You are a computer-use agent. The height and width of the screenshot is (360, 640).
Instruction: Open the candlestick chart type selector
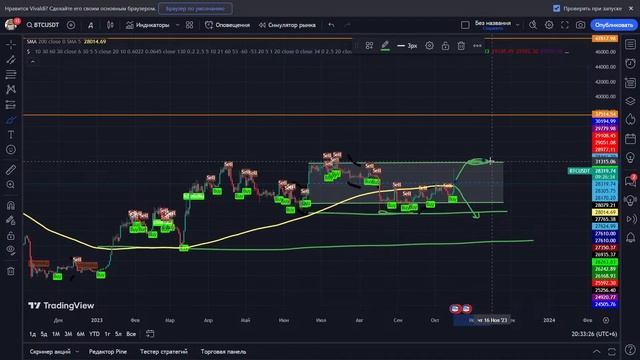coord(110,25)
